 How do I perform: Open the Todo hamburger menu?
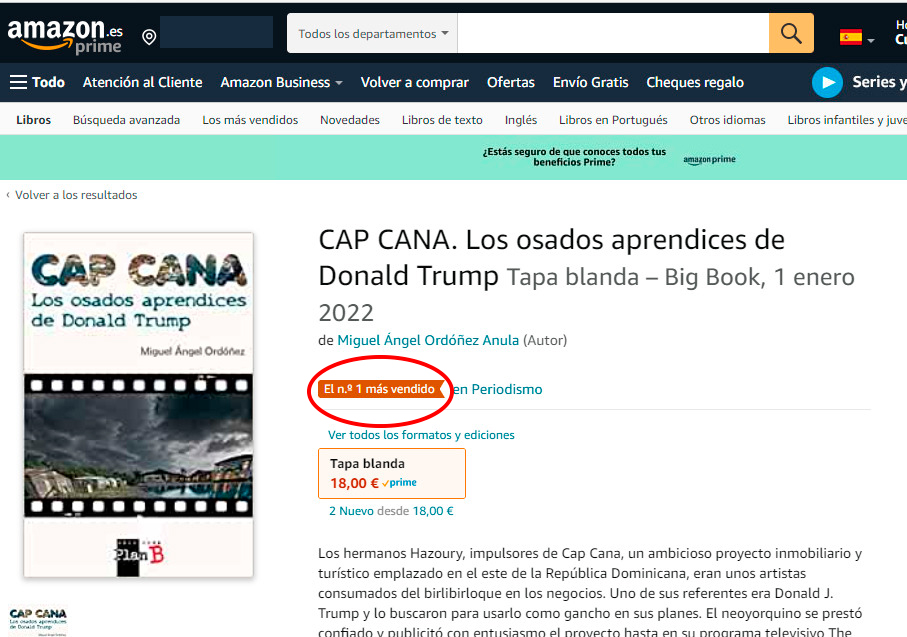[38, 82]
